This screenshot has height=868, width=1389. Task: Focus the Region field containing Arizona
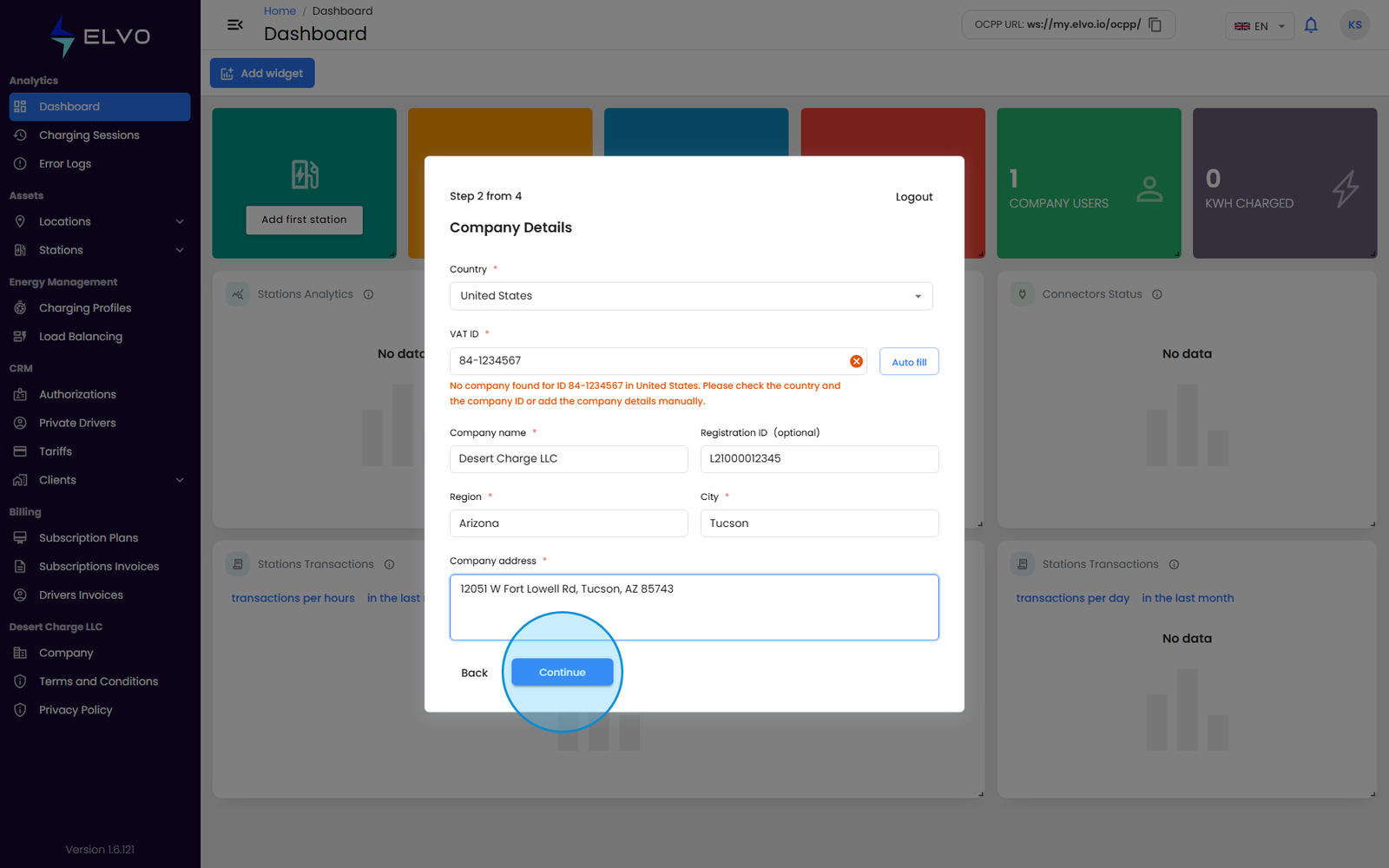(x=569, y=523)
